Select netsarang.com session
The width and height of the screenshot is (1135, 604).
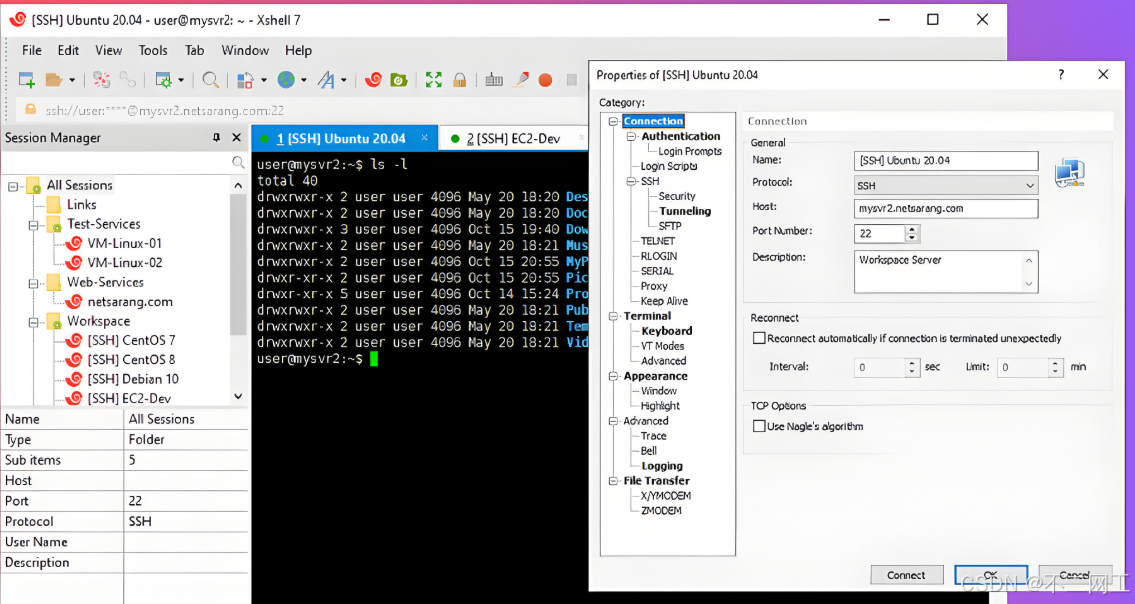point(130,301)
